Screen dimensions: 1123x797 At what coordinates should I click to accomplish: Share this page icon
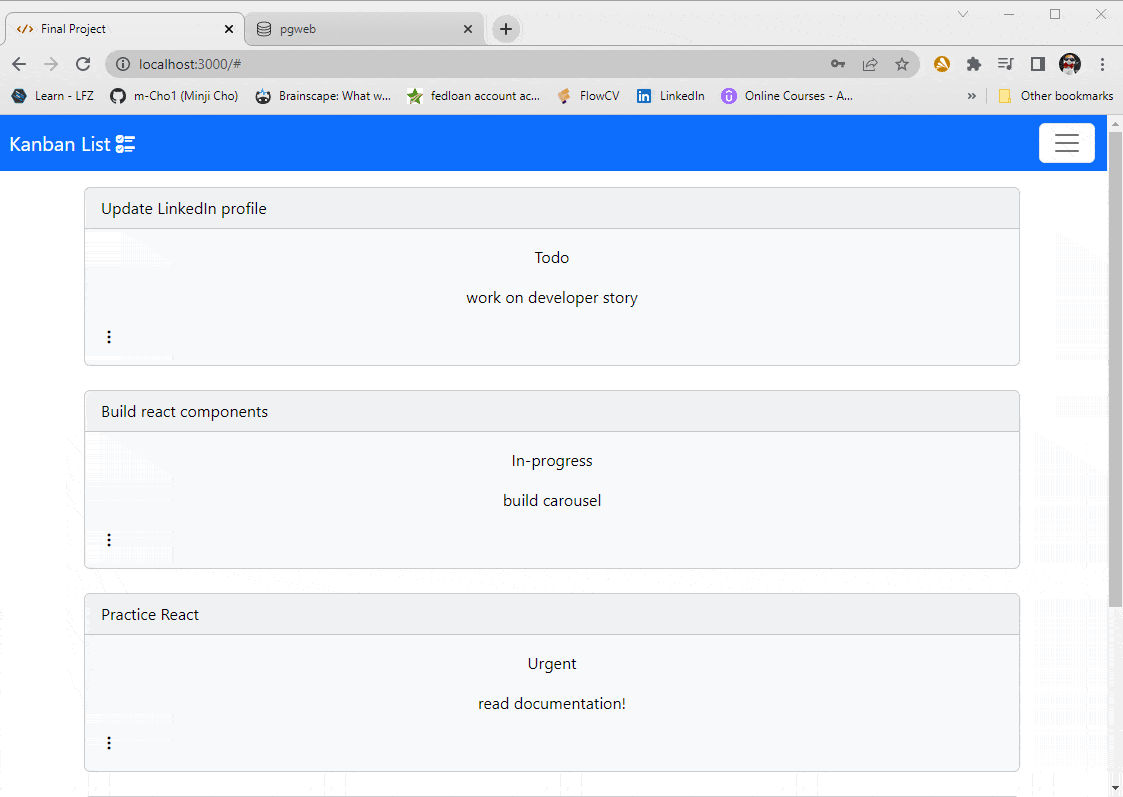(x=870, y=64)
